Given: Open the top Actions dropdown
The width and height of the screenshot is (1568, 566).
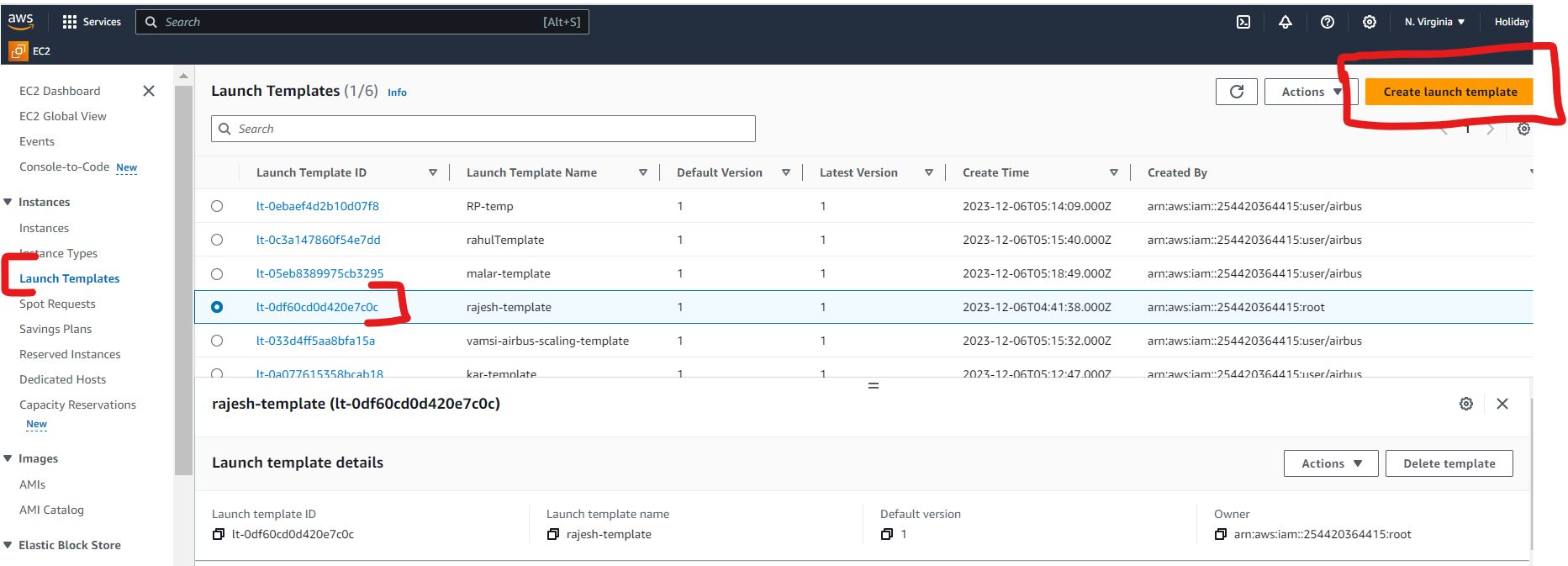Looking at the screenshot, I should (x=1311, y=92).
